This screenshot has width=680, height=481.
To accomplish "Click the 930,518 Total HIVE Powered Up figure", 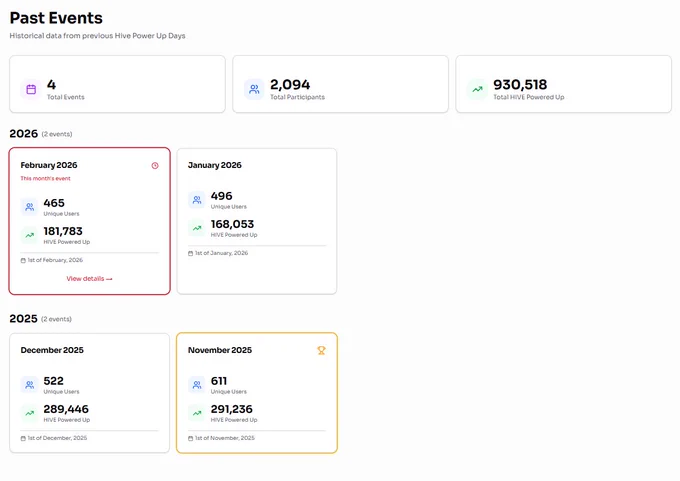I will tap(520, 85).
